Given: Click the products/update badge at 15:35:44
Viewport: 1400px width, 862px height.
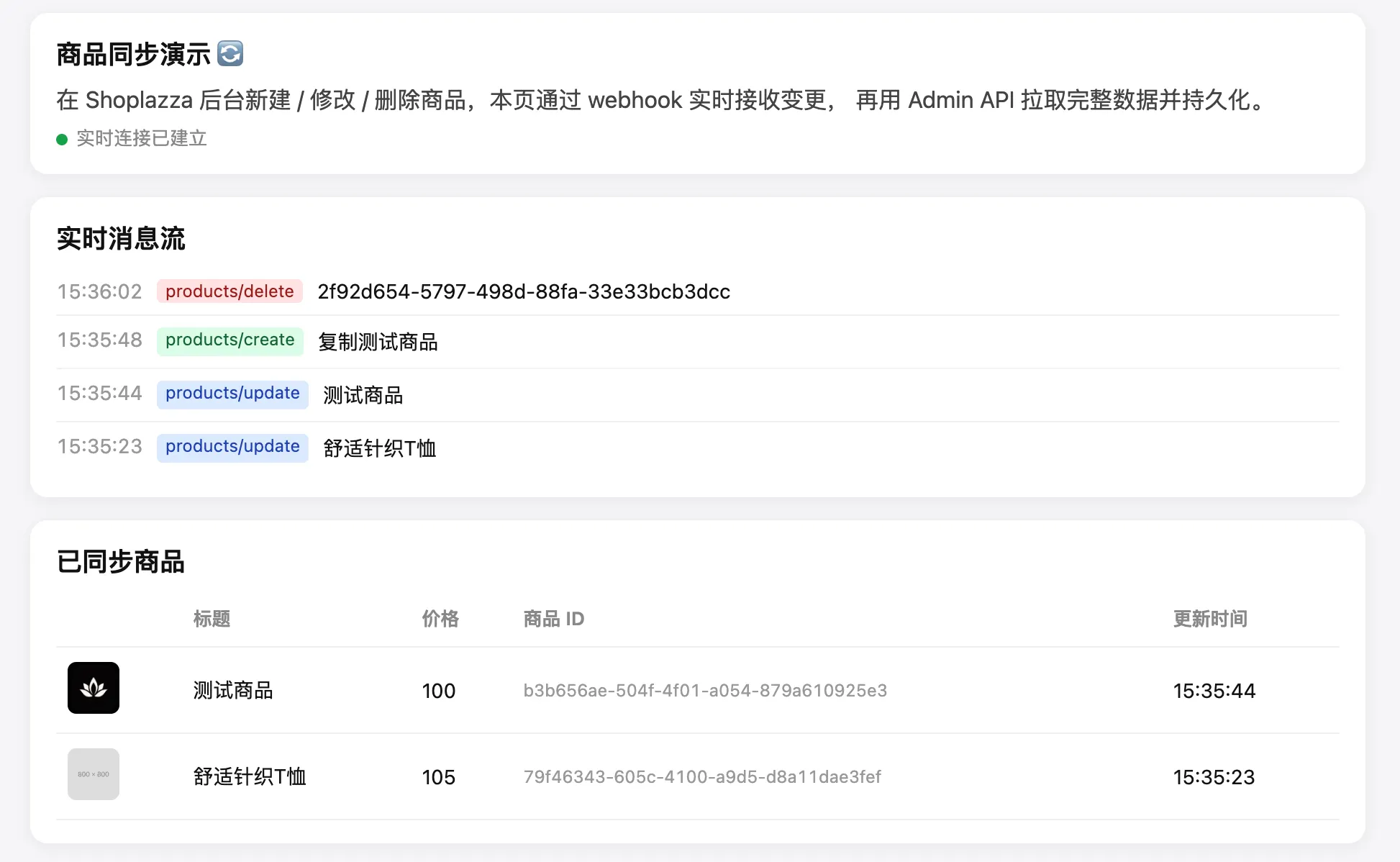Looking at the screenshot, I should click(232, 394).
